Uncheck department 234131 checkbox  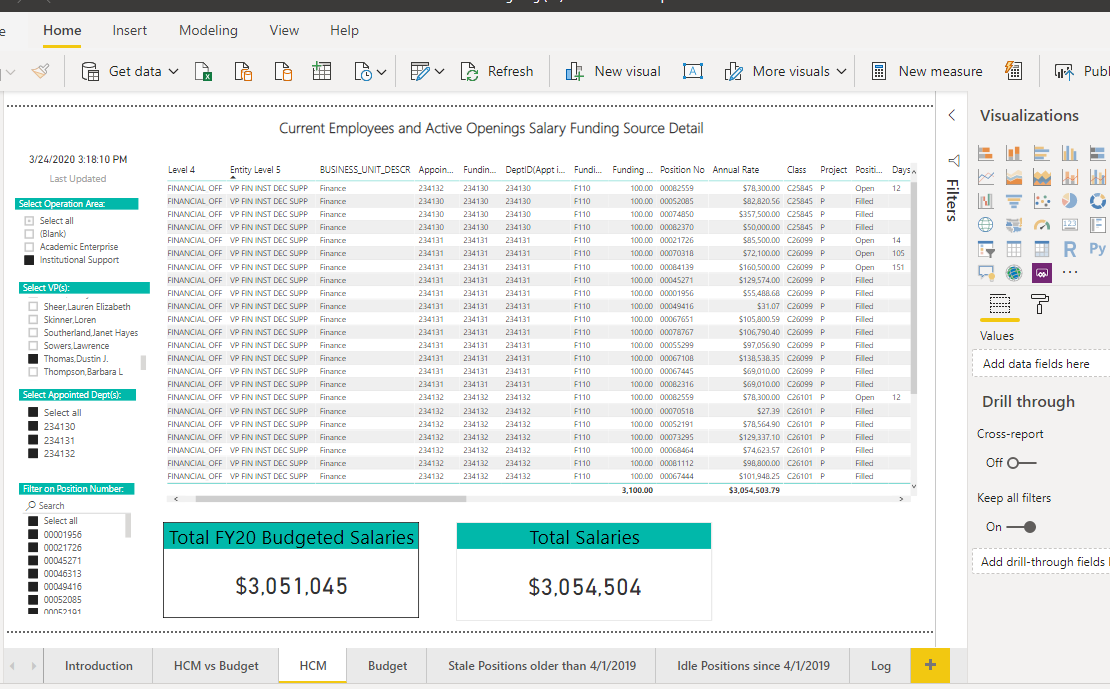click(x=33, y=440)
